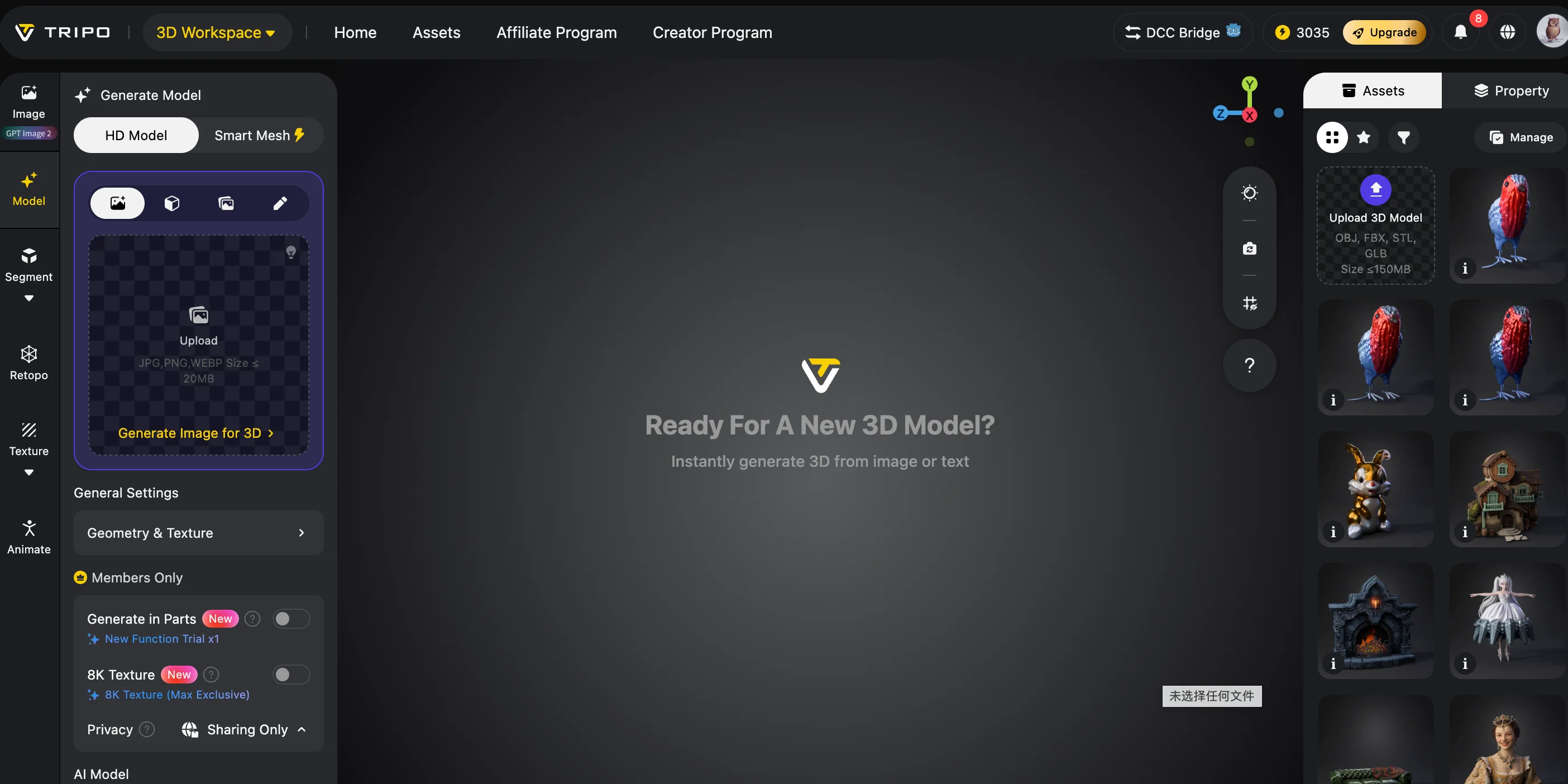Open the 3D Workspace dropdown
Viewport: 1568px width, 784px height.
tap(216, 32)
